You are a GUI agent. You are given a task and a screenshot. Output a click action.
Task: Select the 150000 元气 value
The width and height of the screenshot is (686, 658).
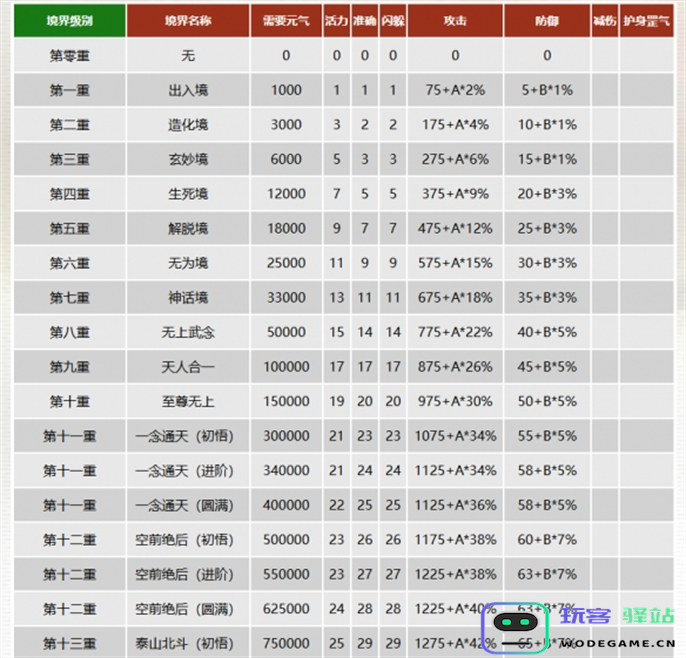pyautogui.click(x=286, y=401)
